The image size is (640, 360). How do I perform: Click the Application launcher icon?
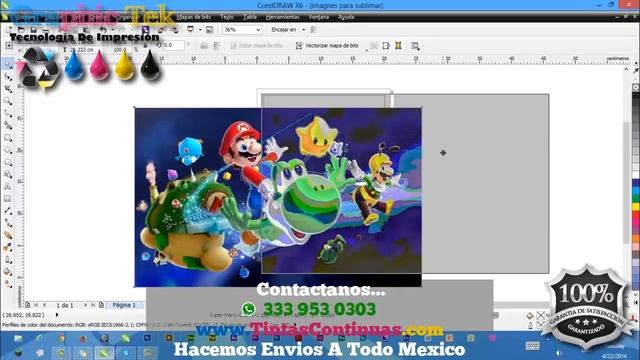click(190, 30)
